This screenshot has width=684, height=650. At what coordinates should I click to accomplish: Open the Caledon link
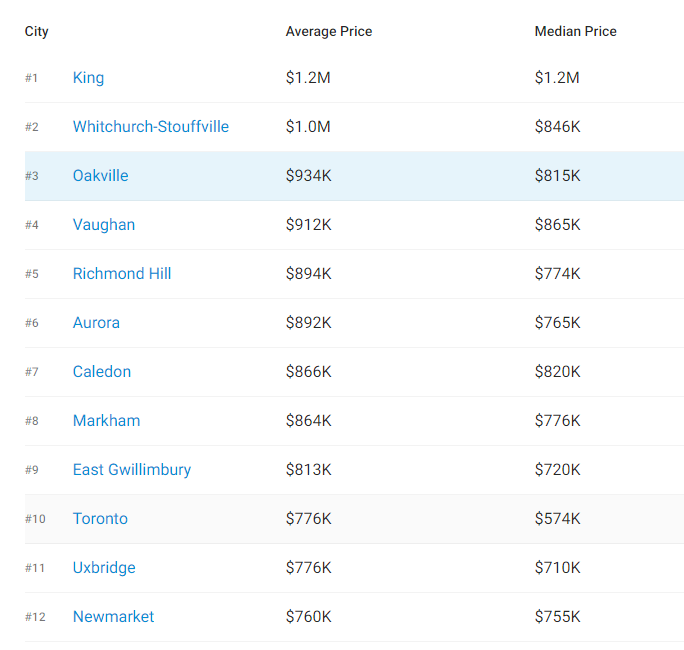pos(101,372)
